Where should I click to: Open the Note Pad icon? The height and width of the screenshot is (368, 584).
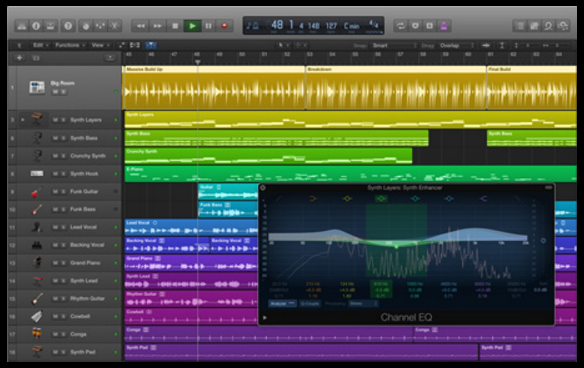point(534,26)
